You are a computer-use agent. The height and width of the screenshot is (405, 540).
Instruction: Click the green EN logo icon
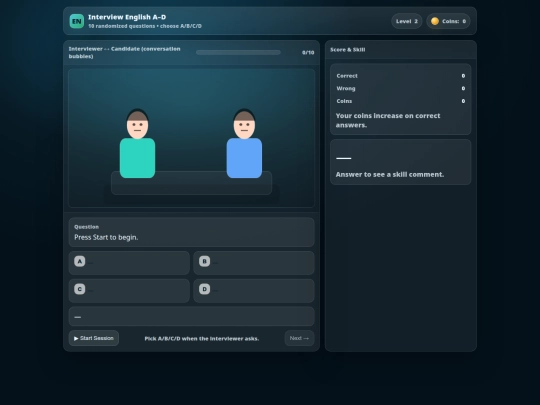(76, 21)
